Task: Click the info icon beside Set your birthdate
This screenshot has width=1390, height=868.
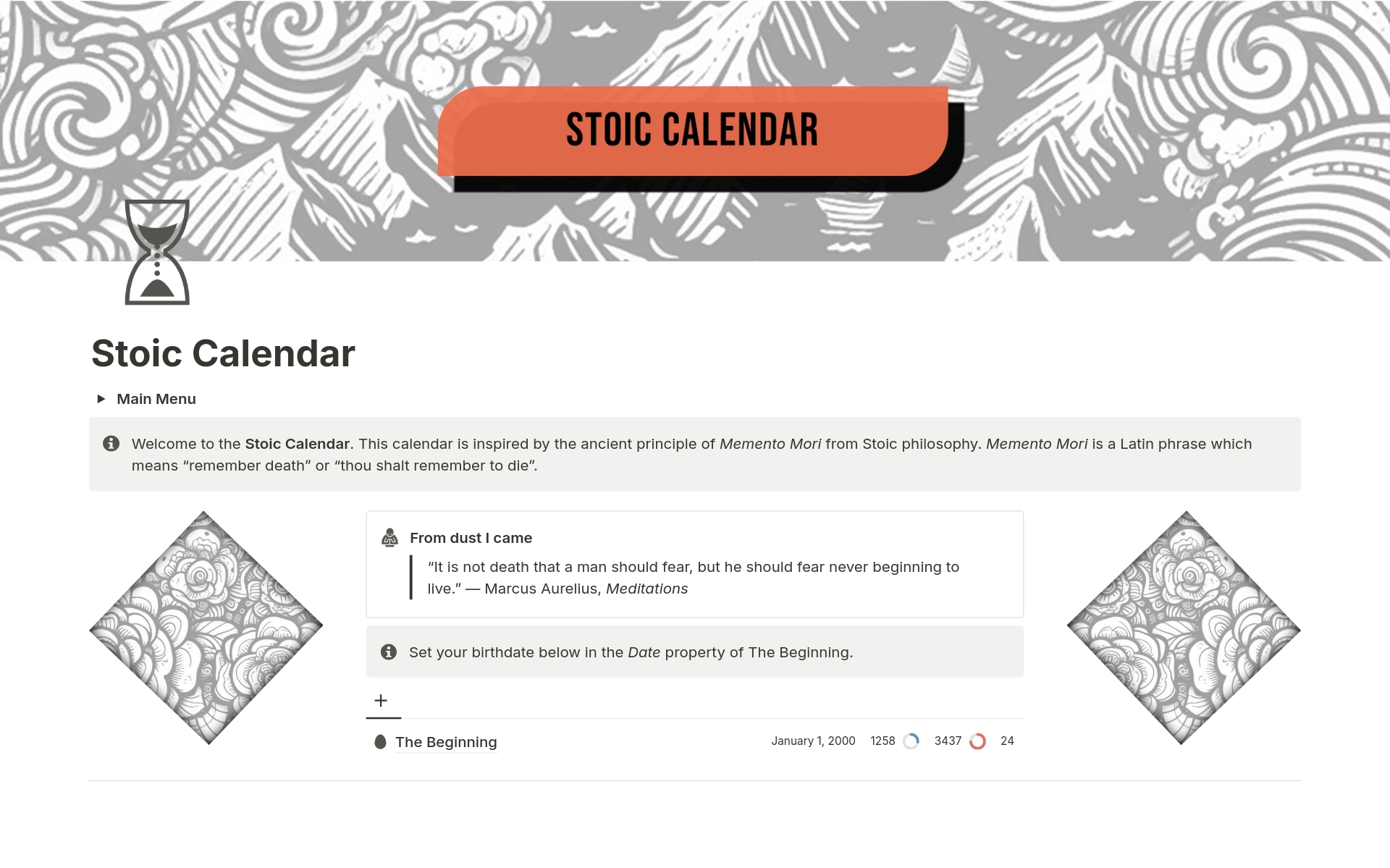Action: click(389, 652)
